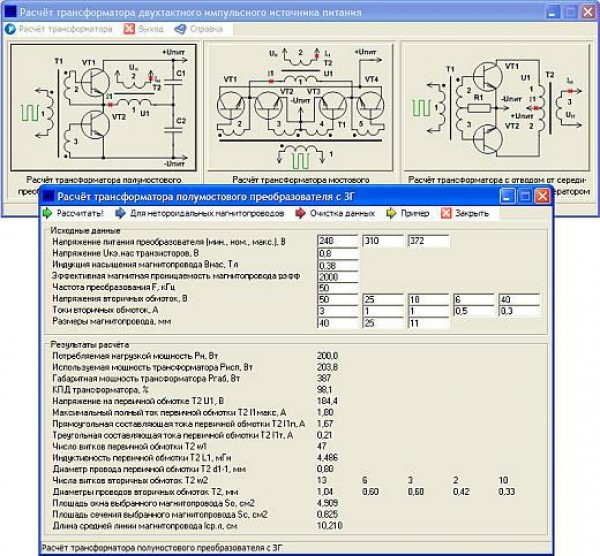Screen dimensions: 600x556
Task: Open 'Расчёт трансформатора' menu in main window
Action: (47, 30)
